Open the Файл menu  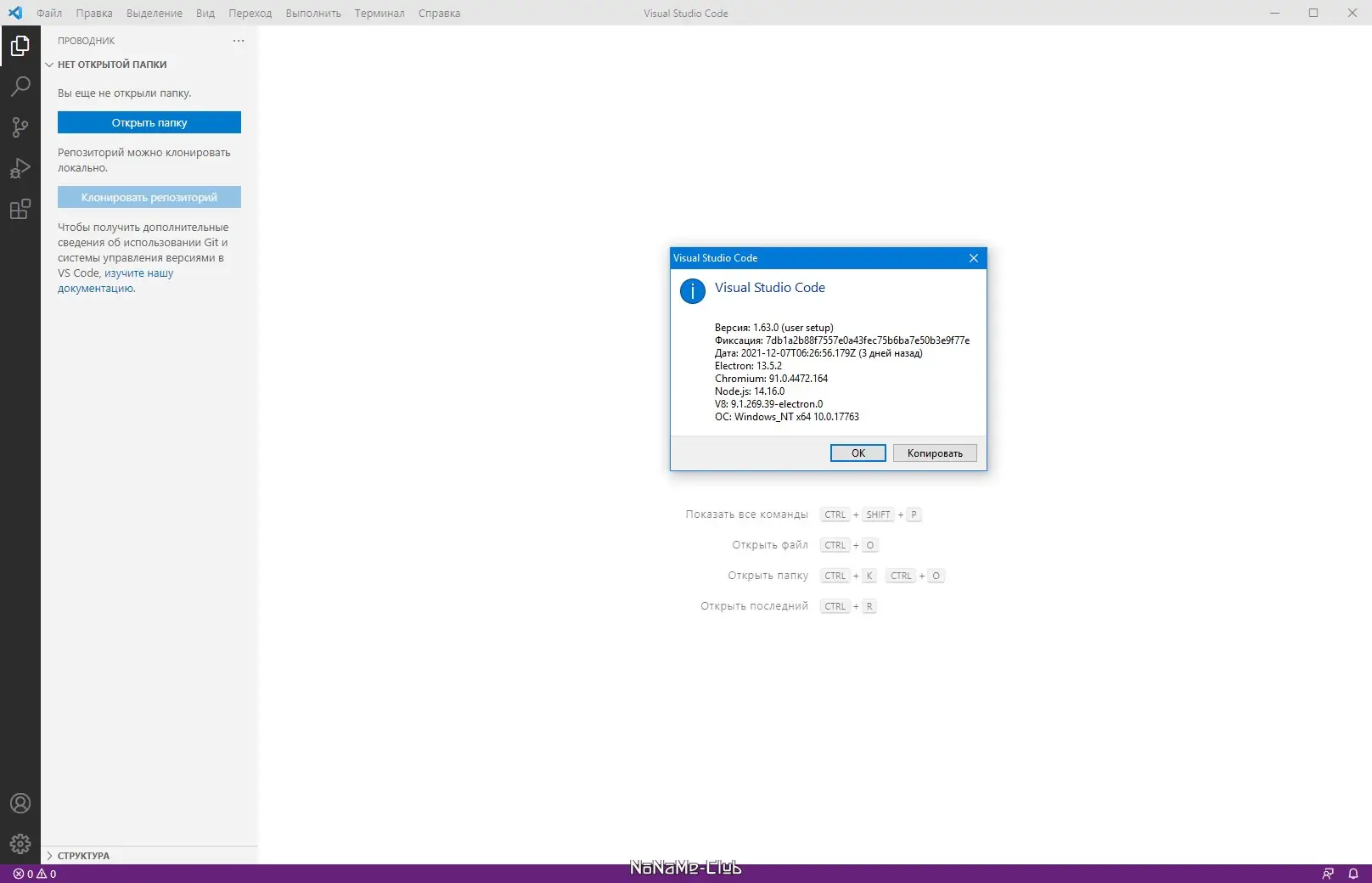point(49,13)
